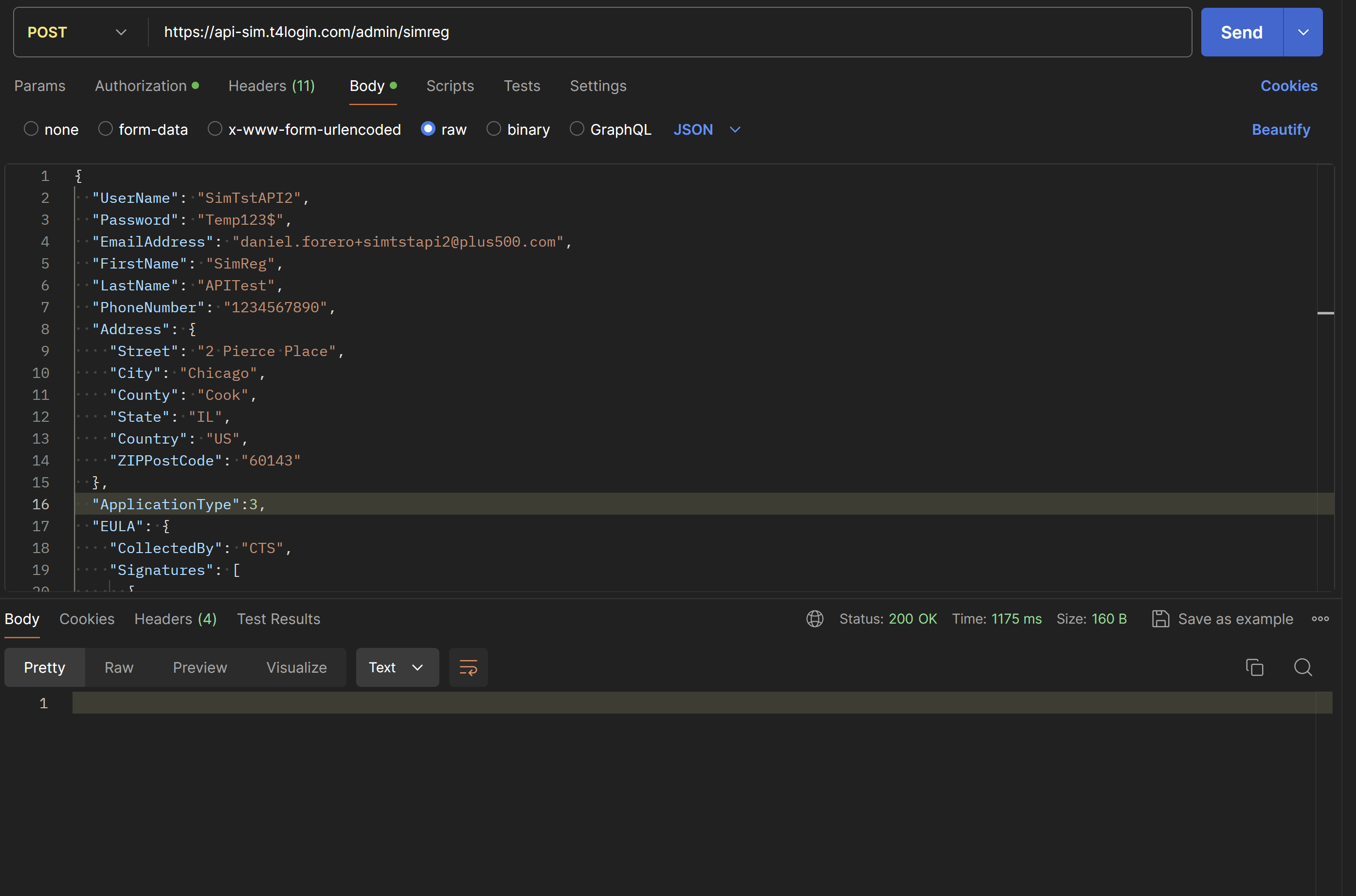
Task: Open the Test Results response tab
Action: tap(278, 619)
